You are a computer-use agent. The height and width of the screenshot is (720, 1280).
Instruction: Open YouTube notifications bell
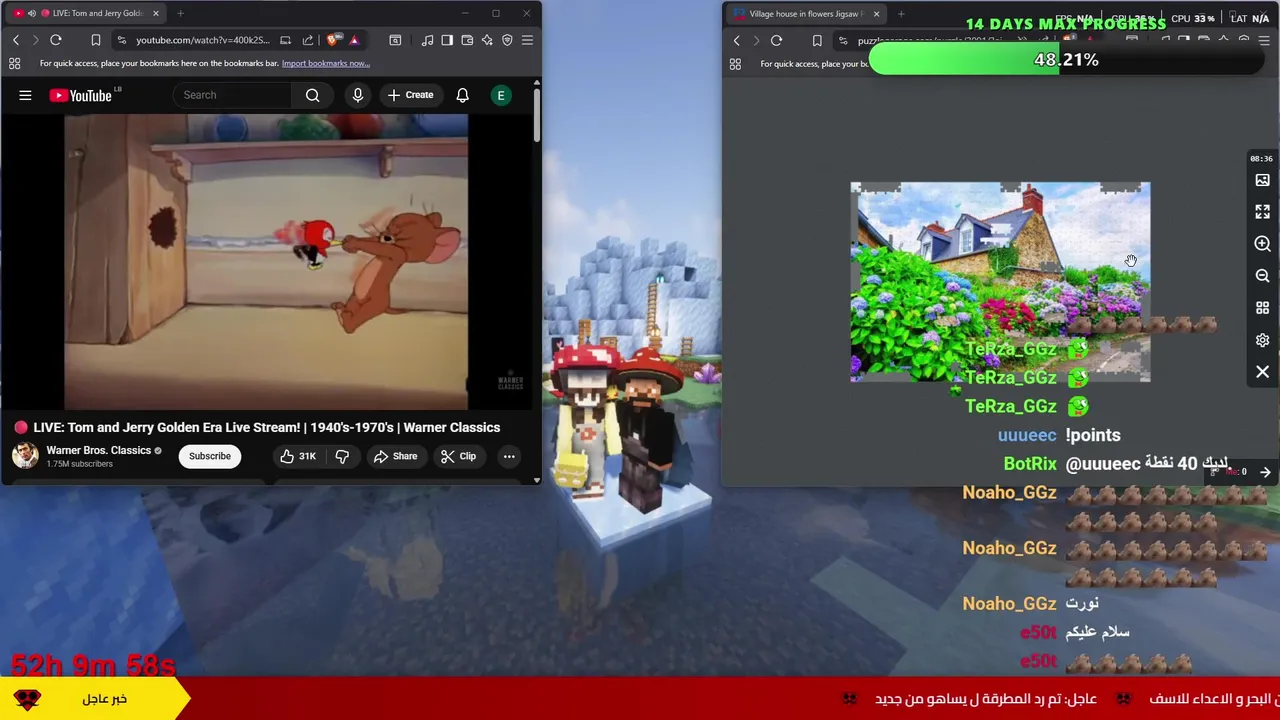[462, 95]
